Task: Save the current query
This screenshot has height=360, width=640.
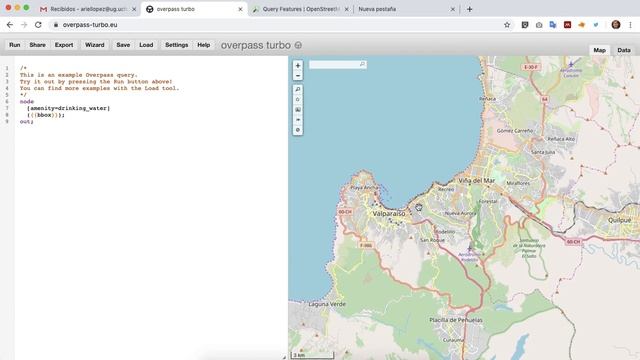Action: tap(123, 45)
